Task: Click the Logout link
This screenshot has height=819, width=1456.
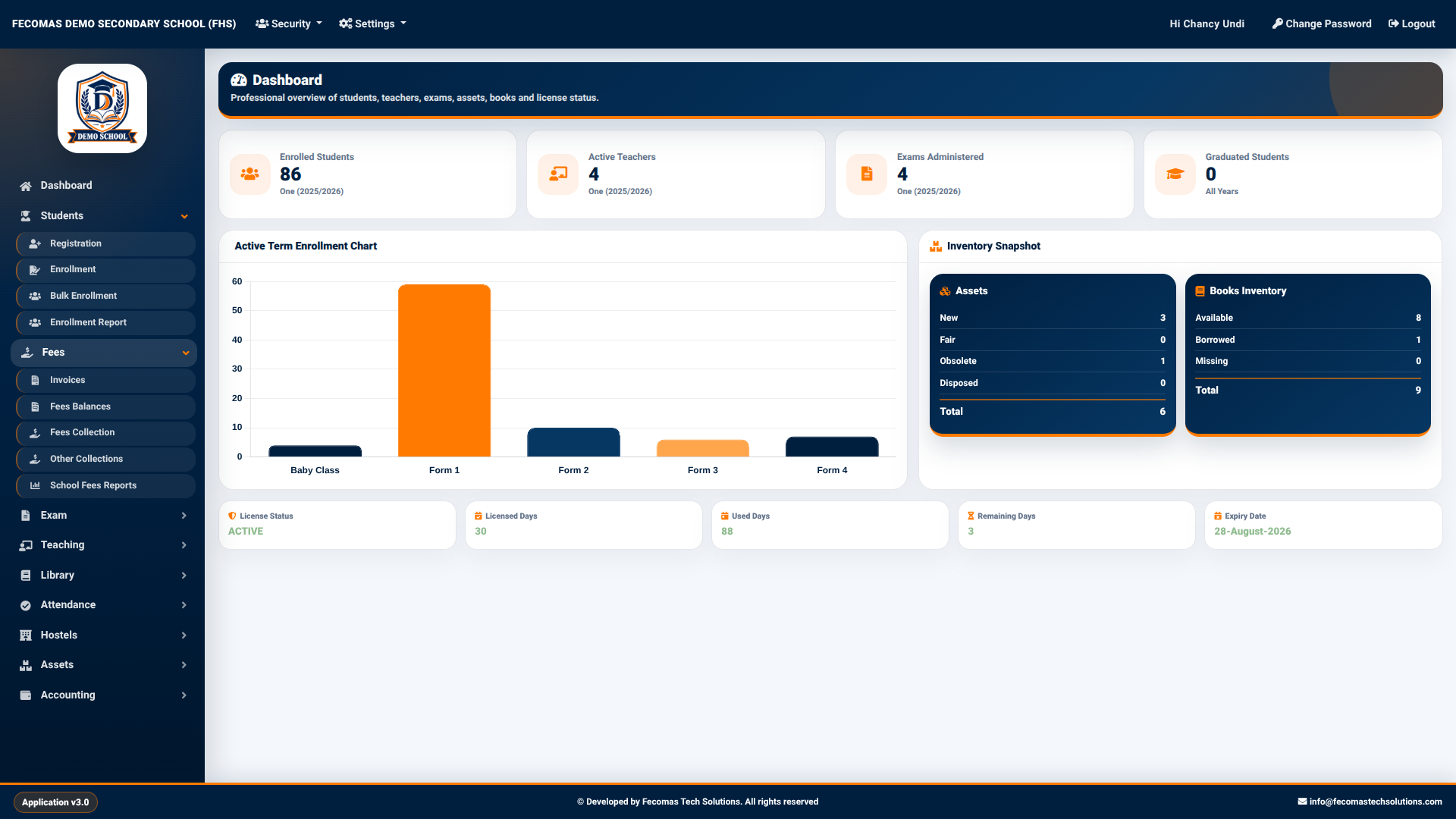Action: [x=1412, y=24]
